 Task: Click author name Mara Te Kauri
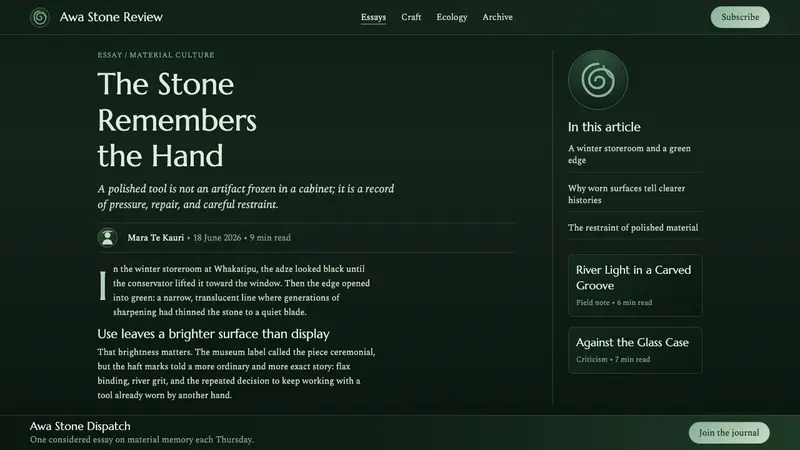click(156, 238)
